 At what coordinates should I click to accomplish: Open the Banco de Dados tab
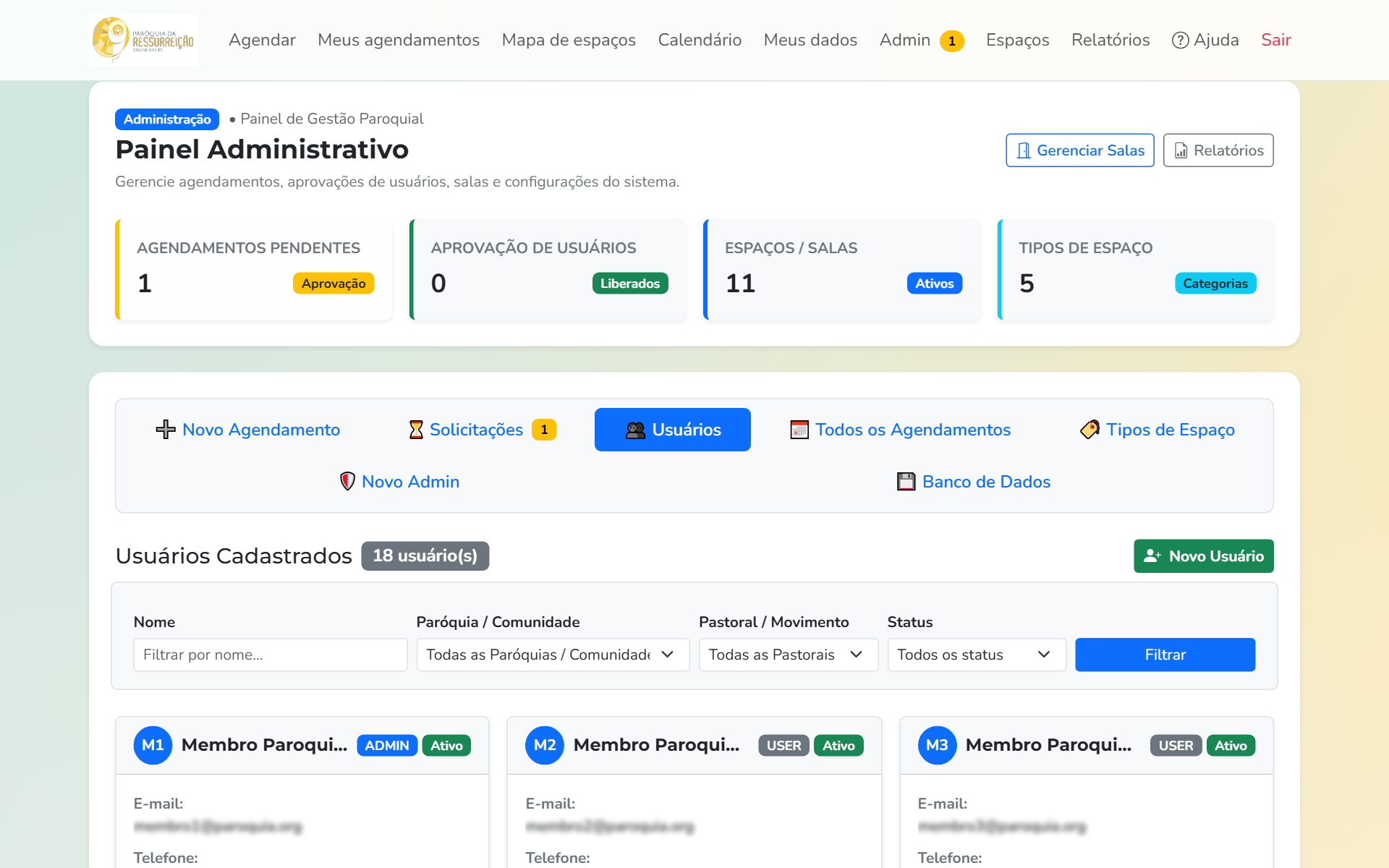coord(974,482)
